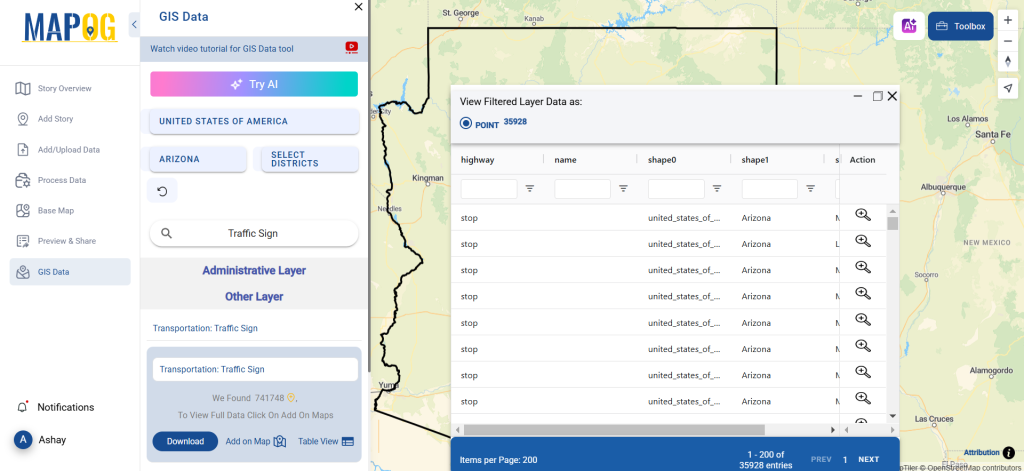This screenshot has height=471, width=1024.
Task: Open United States of America country selector
Action: pyautogui.click(x=254, y=122)
